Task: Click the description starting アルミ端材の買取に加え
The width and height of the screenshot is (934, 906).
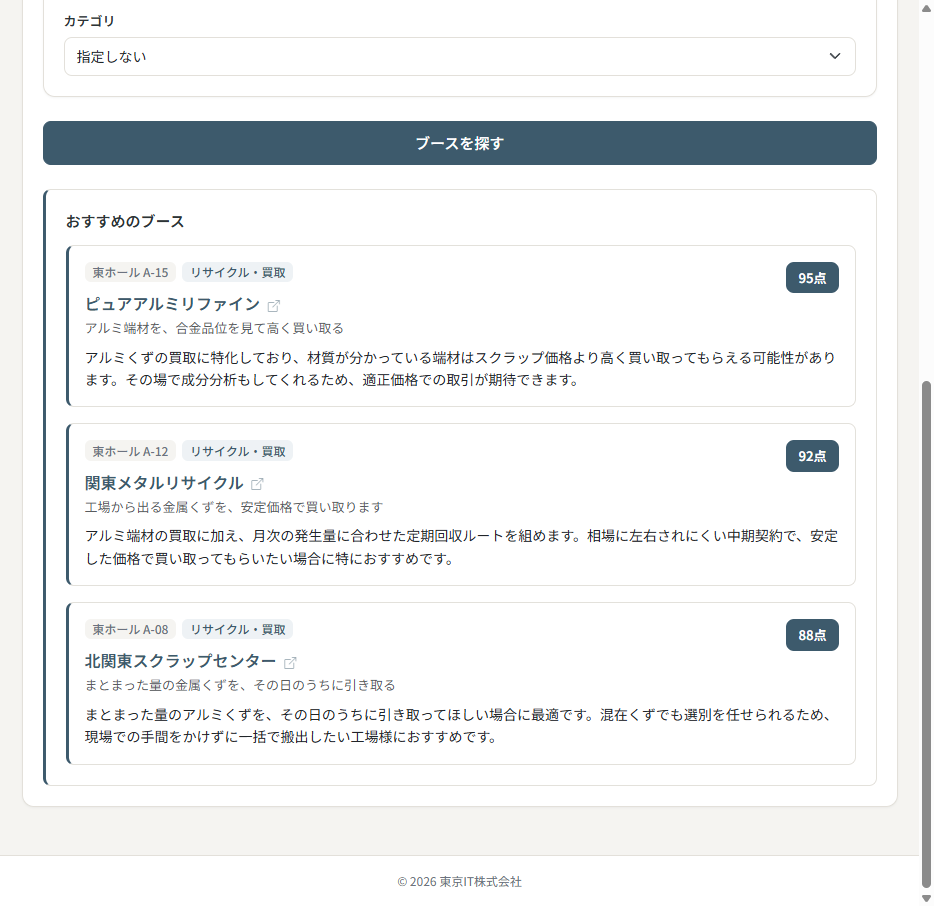Action: 460,547
